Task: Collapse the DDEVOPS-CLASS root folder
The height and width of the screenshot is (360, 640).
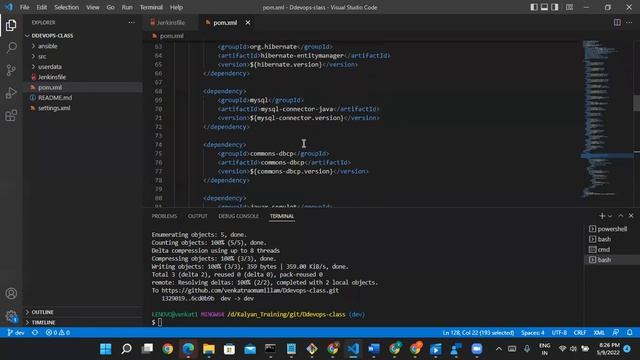Action: pos(52,36)
